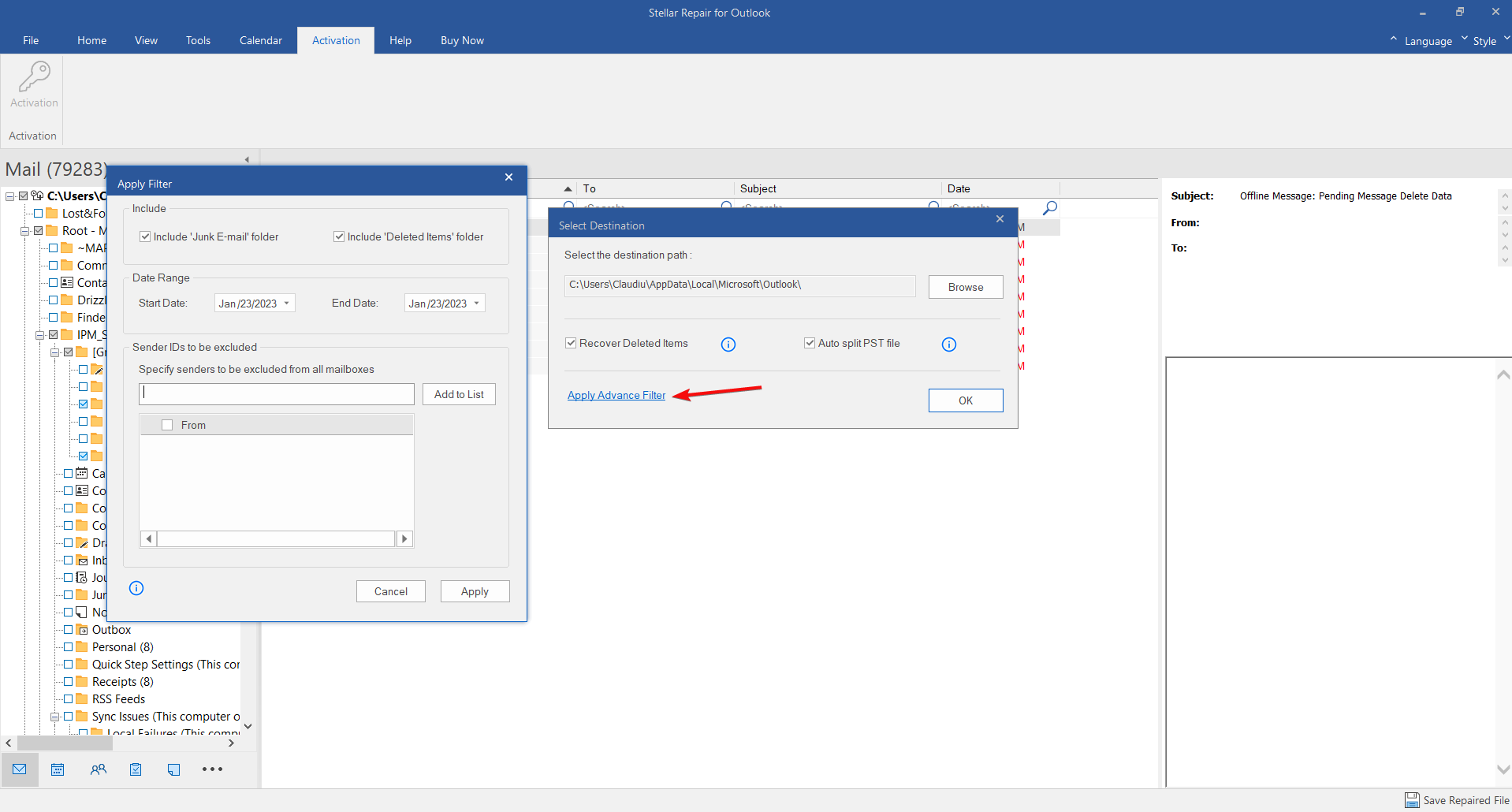Viewport: 1512px width, 812px height.
Task: Open the Apply Advance Filter link
Action: point(616,395)
